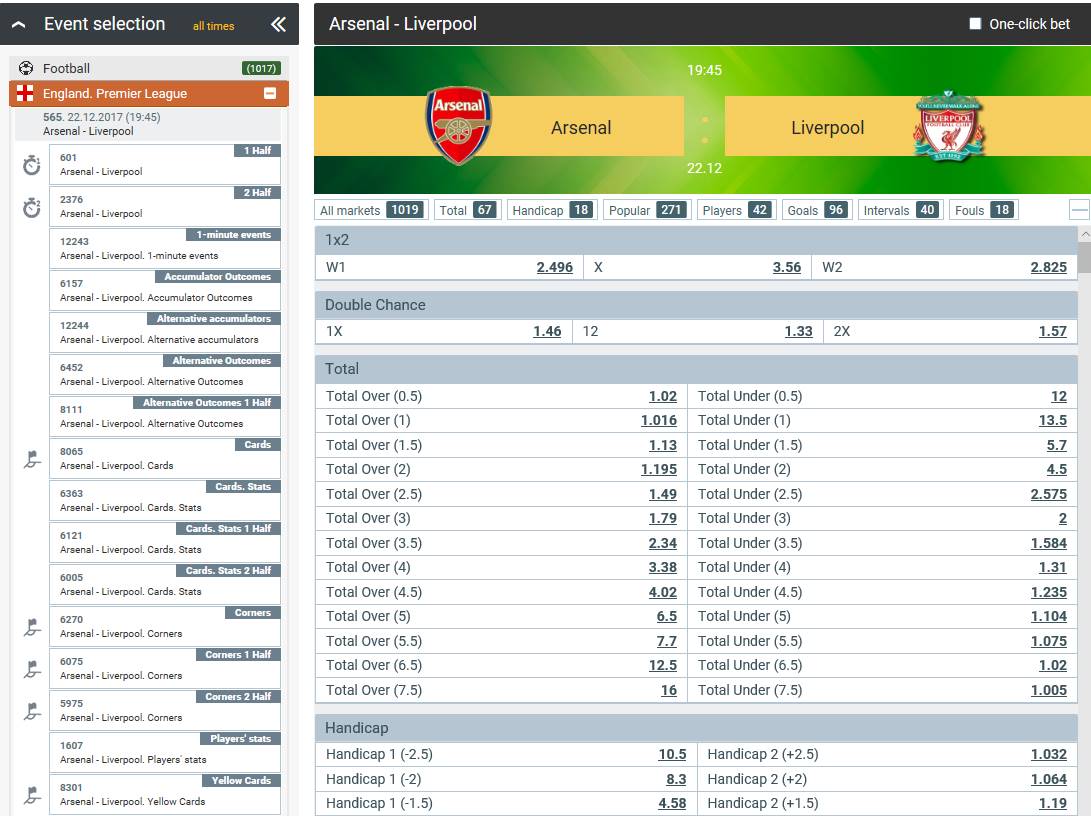This screenshot has width=1091, height=816.
Task: Collapse the Handicap market header
Action: 696,728
